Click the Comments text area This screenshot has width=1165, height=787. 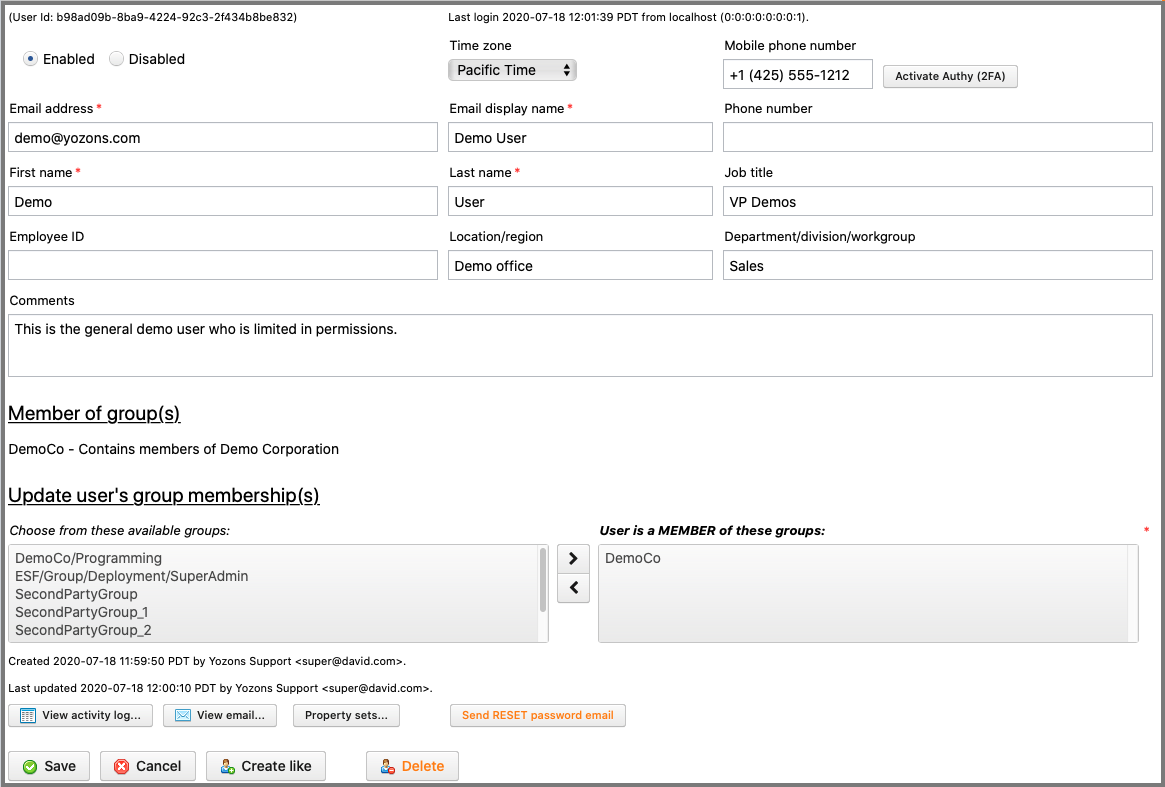(x=580, y=346)
